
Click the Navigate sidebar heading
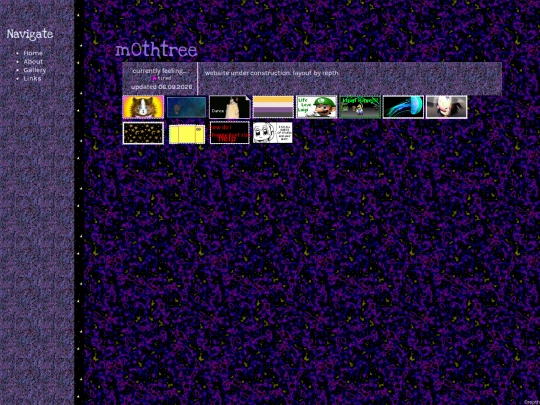tap(30, 34)
